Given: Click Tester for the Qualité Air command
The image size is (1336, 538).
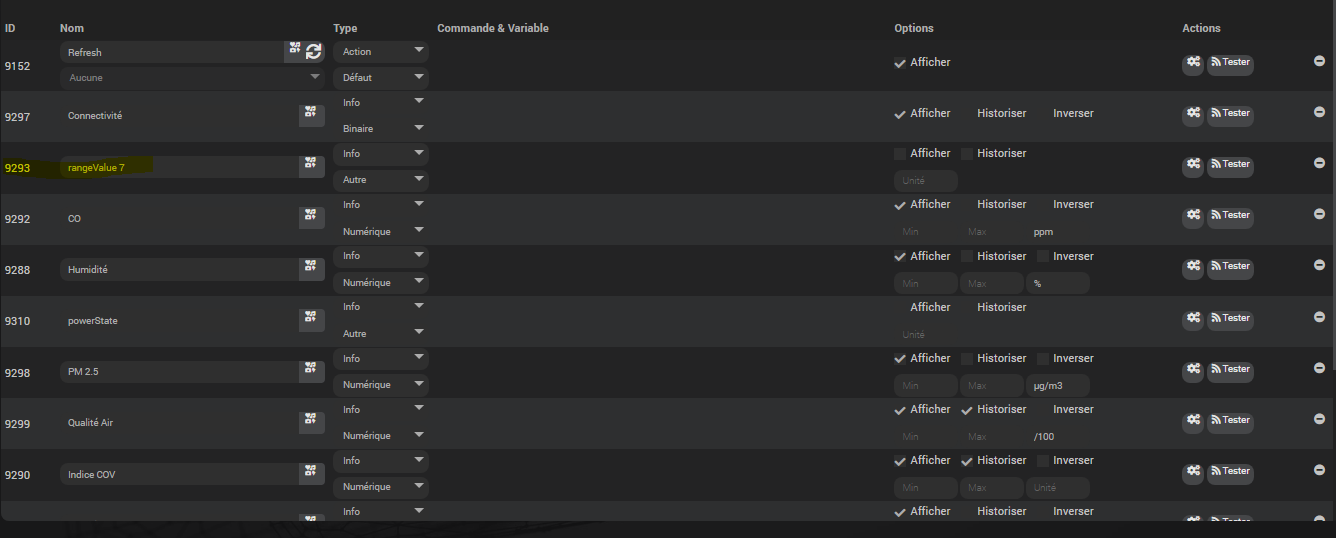Looking at the screenshot, I should 1230,421.
